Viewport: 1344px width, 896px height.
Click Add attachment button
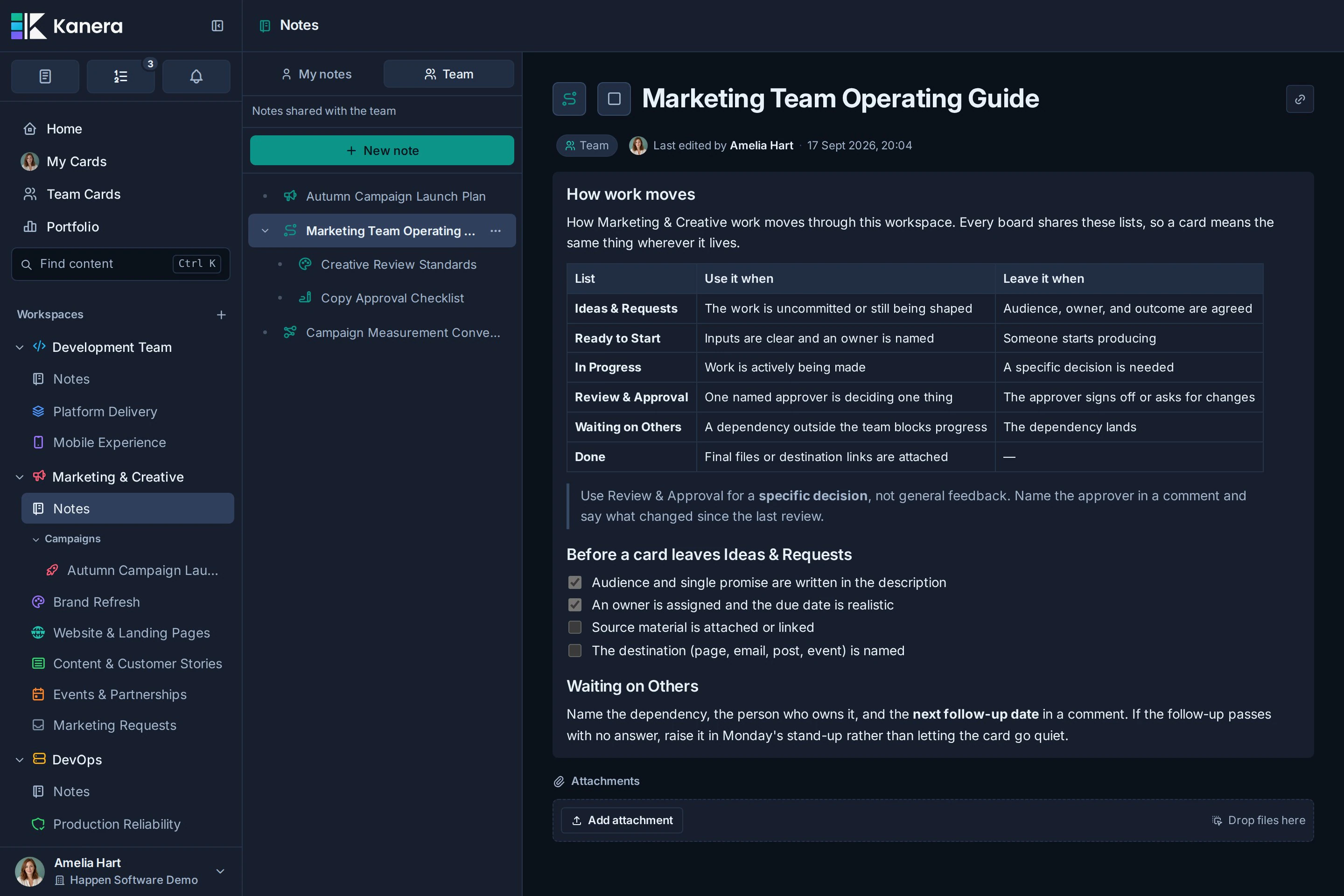point(622,820)
